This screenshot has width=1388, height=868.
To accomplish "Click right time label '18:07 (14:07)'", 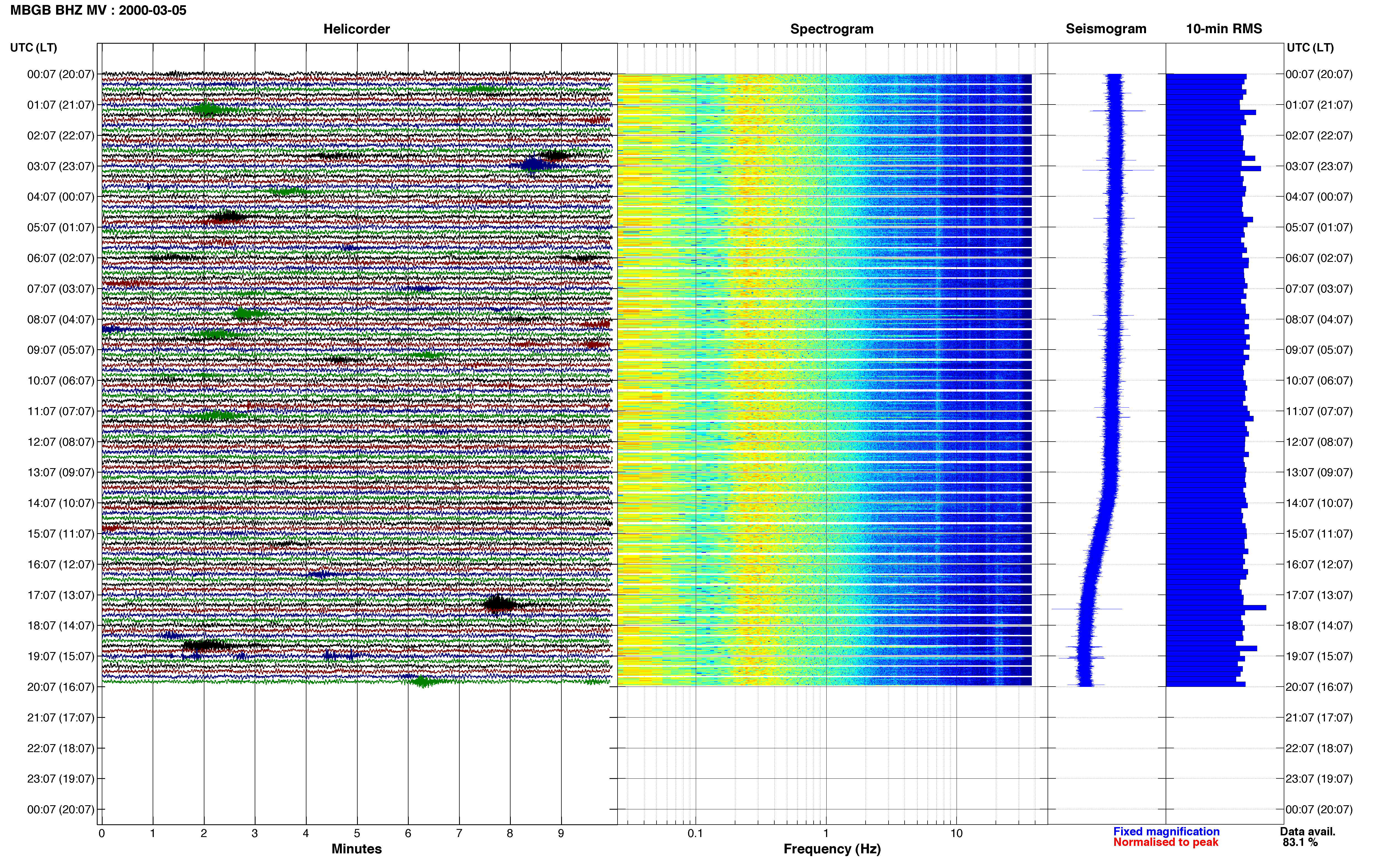I will tap(1319, 625).
